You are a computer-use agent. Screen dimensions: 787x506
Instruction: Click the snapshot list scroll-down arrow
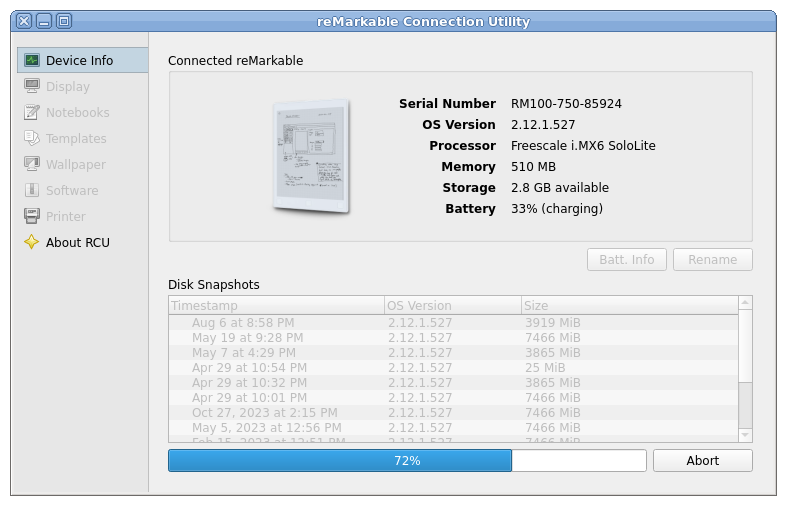[x=745, y=435]
